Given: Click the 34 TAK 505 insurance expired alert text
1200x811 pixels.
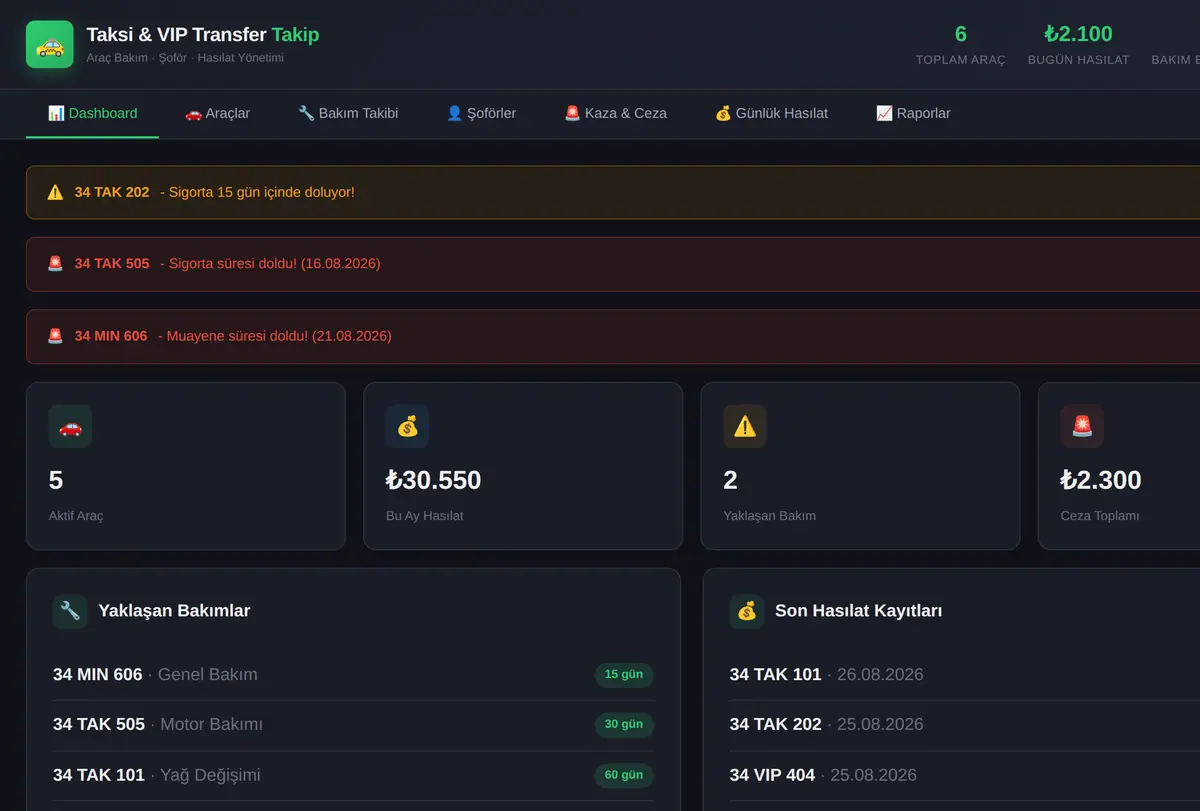Looking at the screenshot, I should coord(227,264).
